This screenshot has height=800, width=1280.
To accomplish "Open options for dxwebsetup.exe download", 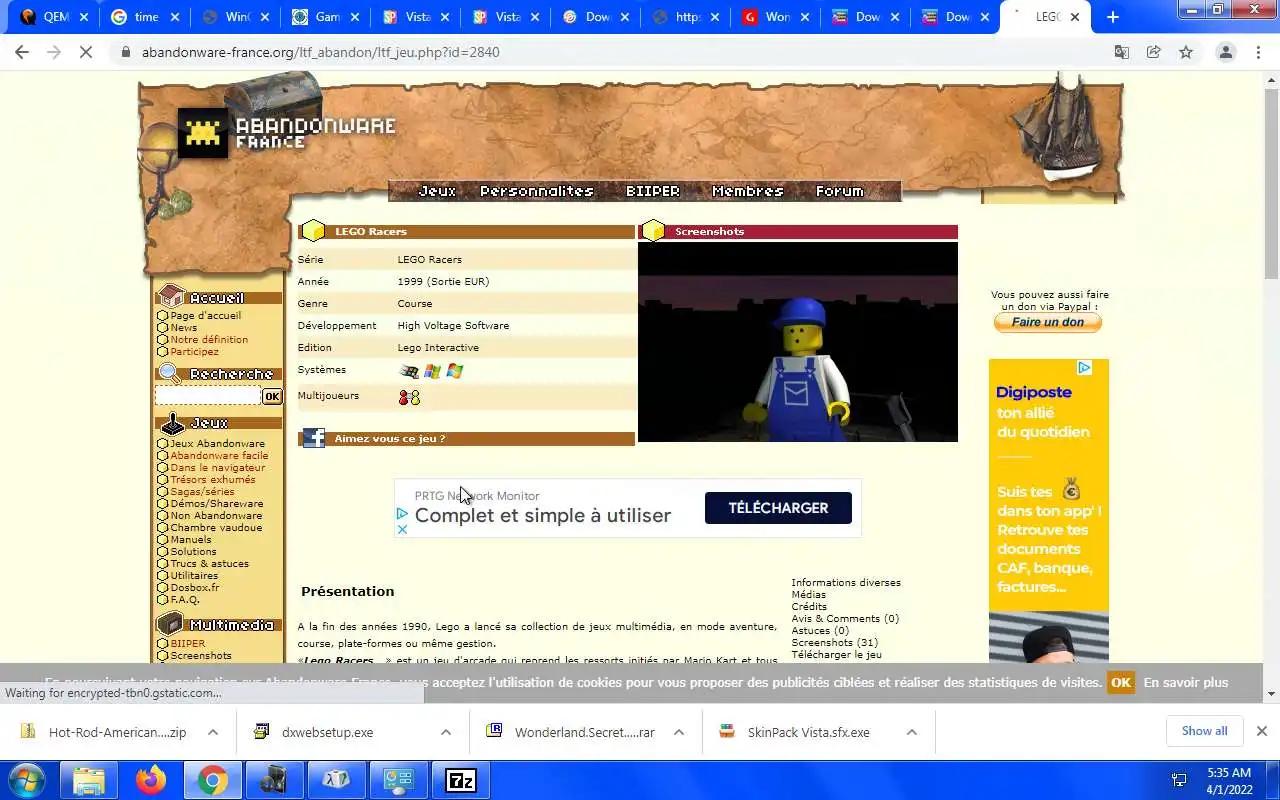I will (446, 732).
